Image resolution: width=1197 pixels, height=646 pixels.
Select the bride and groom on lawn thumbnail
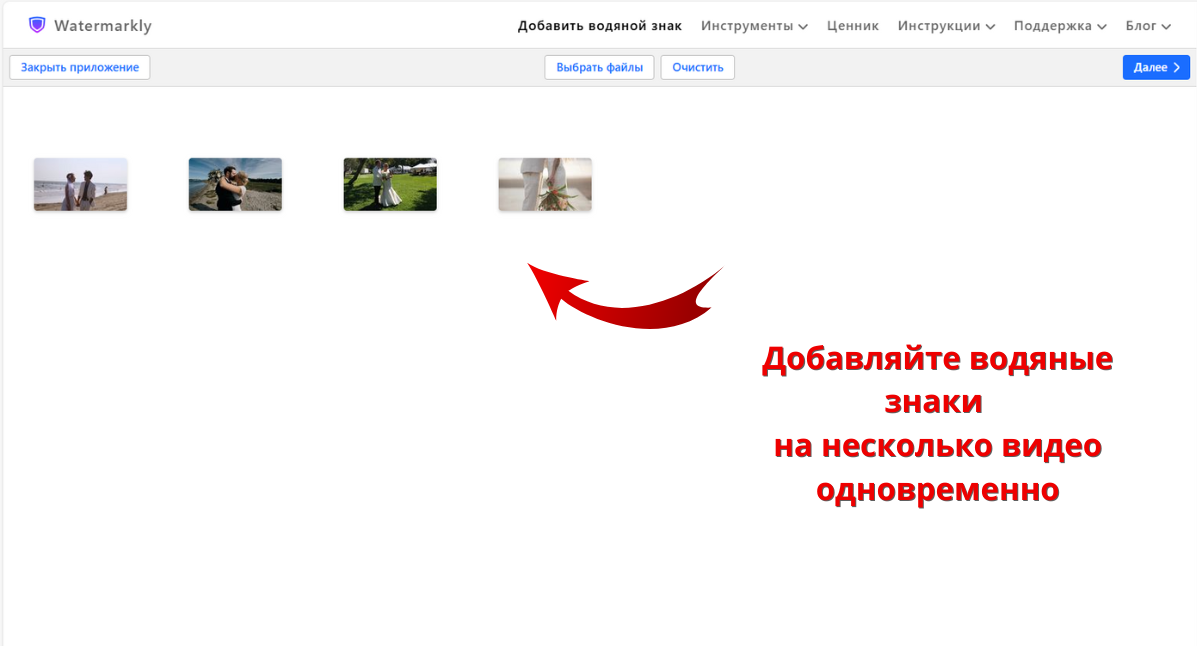(390, 184)
